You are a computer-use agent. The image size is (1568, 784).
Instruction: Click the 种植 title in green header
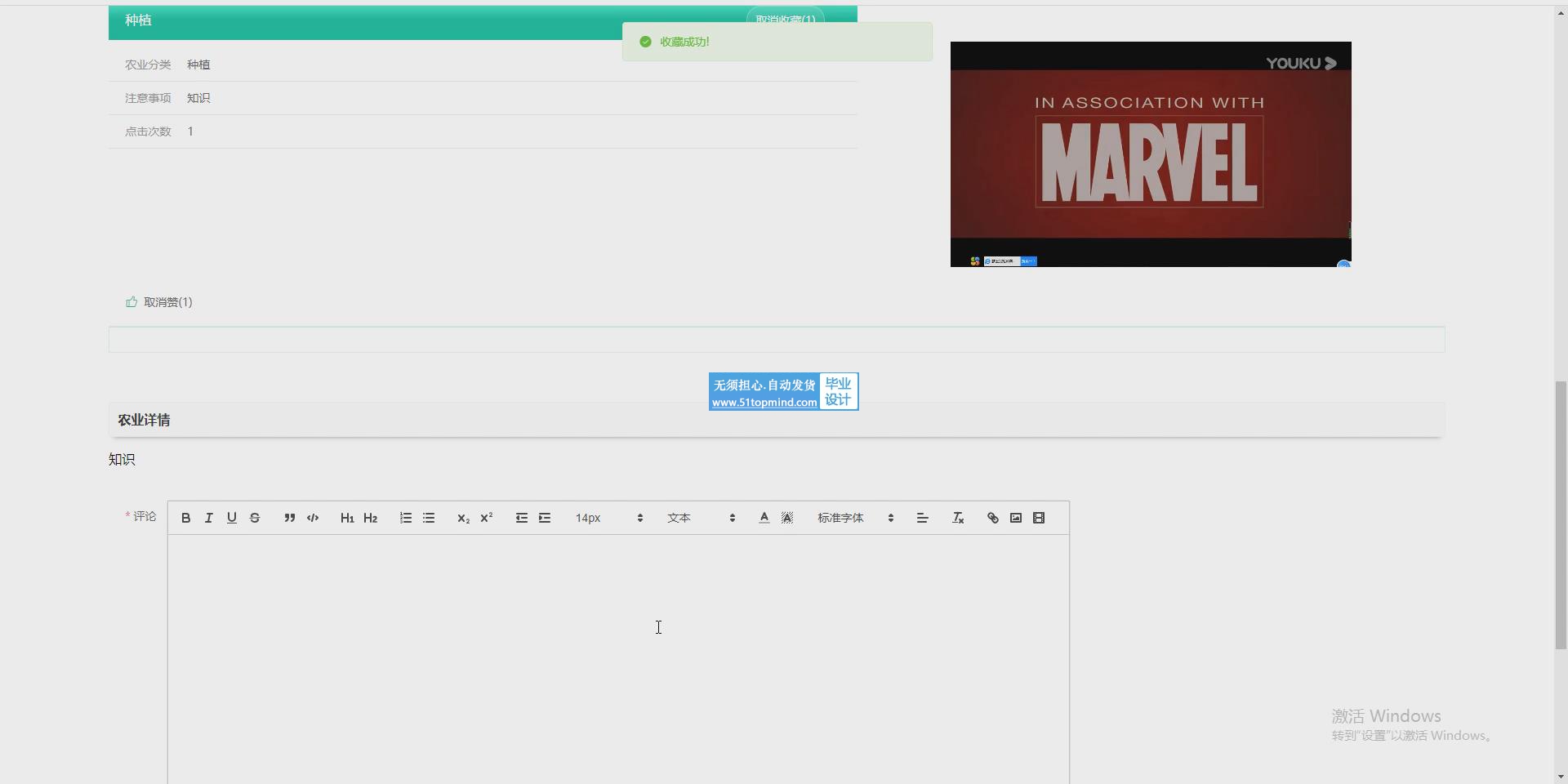point(138,20)
